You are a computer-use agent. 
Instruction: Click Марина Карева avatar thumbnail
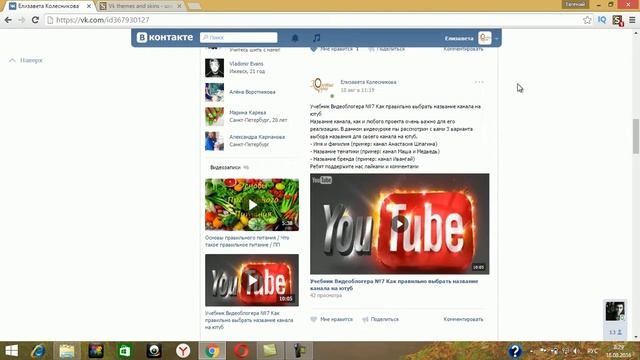tap(214, 117)
